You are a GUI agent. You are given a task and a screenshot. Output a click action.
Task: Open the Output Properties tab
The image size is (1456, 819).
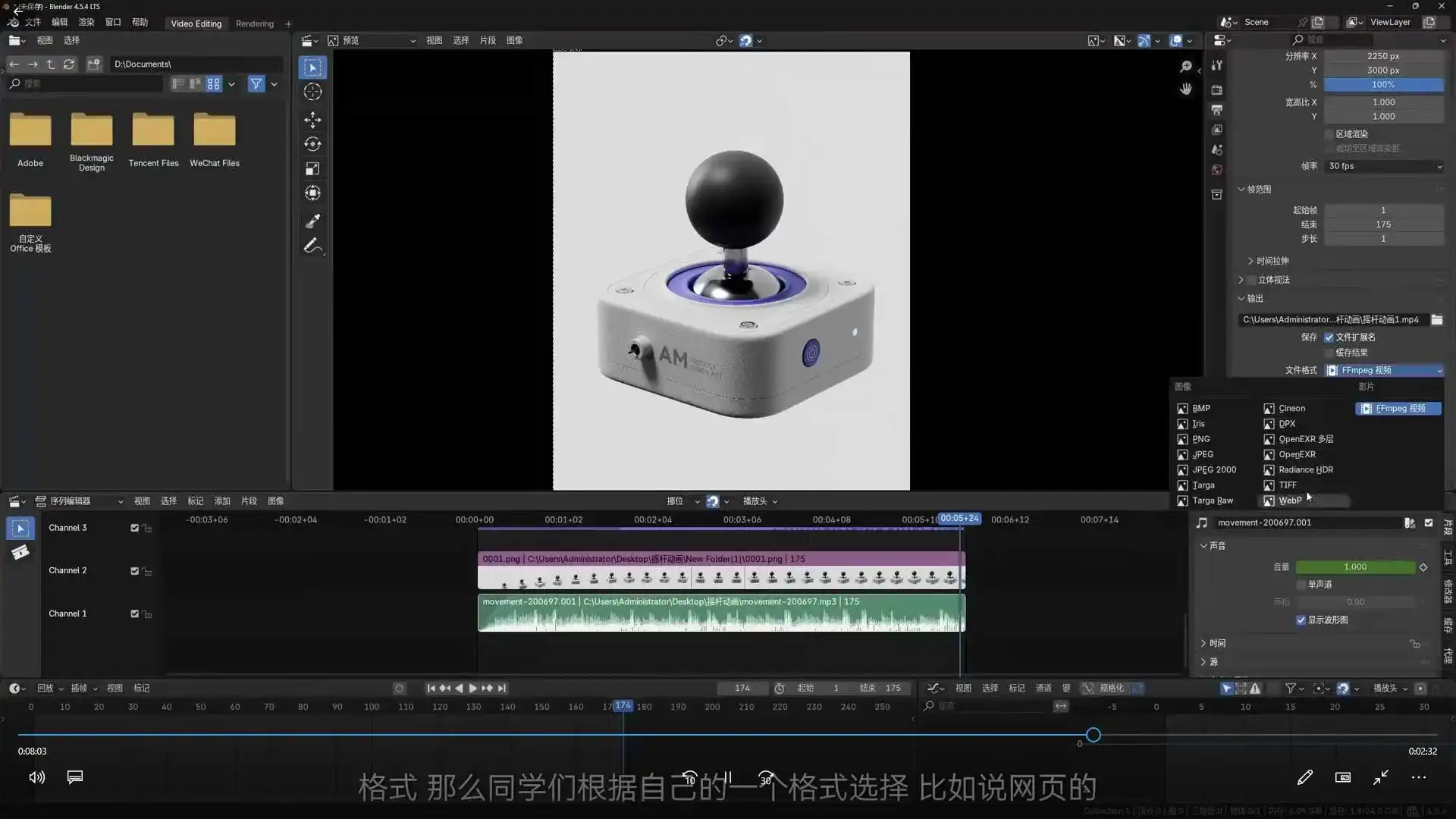(x=1217, y=110)
